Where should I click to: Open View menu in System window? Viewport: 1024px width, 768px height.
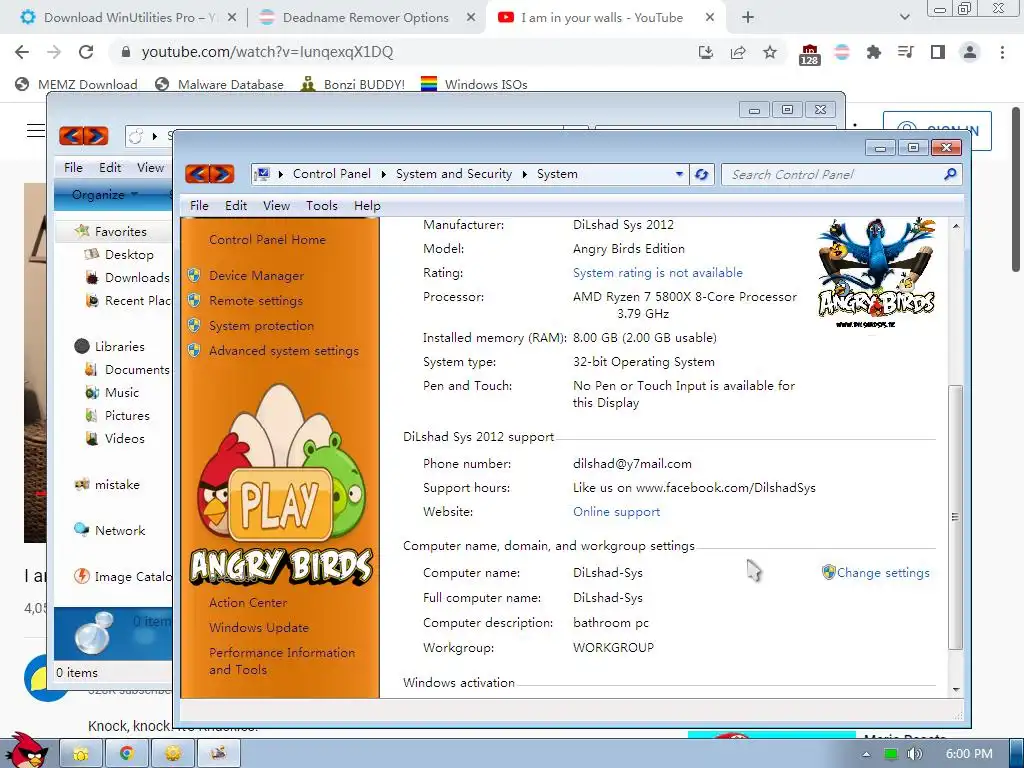pyautogui.click(x=276, y=206)
